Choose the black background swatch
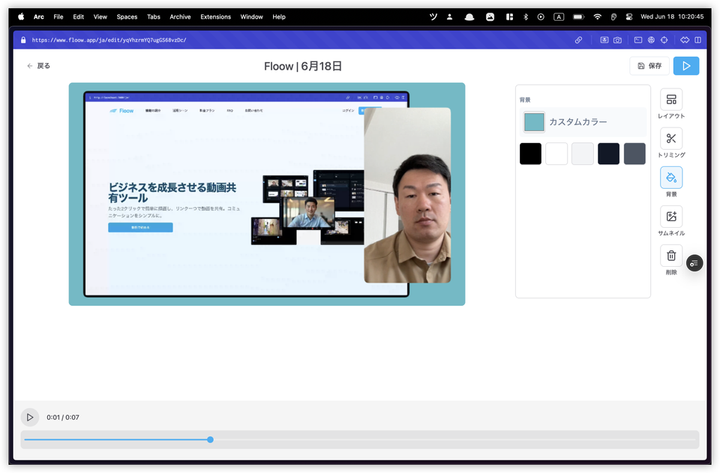This screenshot has width=720, height=473. [x=531, y=154]
